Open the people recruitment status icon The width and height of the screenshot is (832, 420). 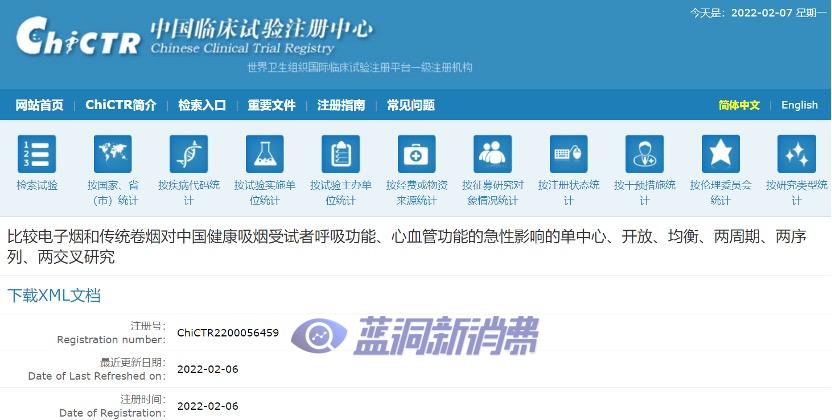492,154
